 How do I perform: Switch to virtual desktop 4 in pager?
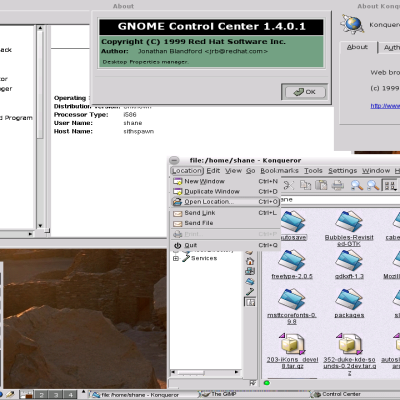pos(70,395)
